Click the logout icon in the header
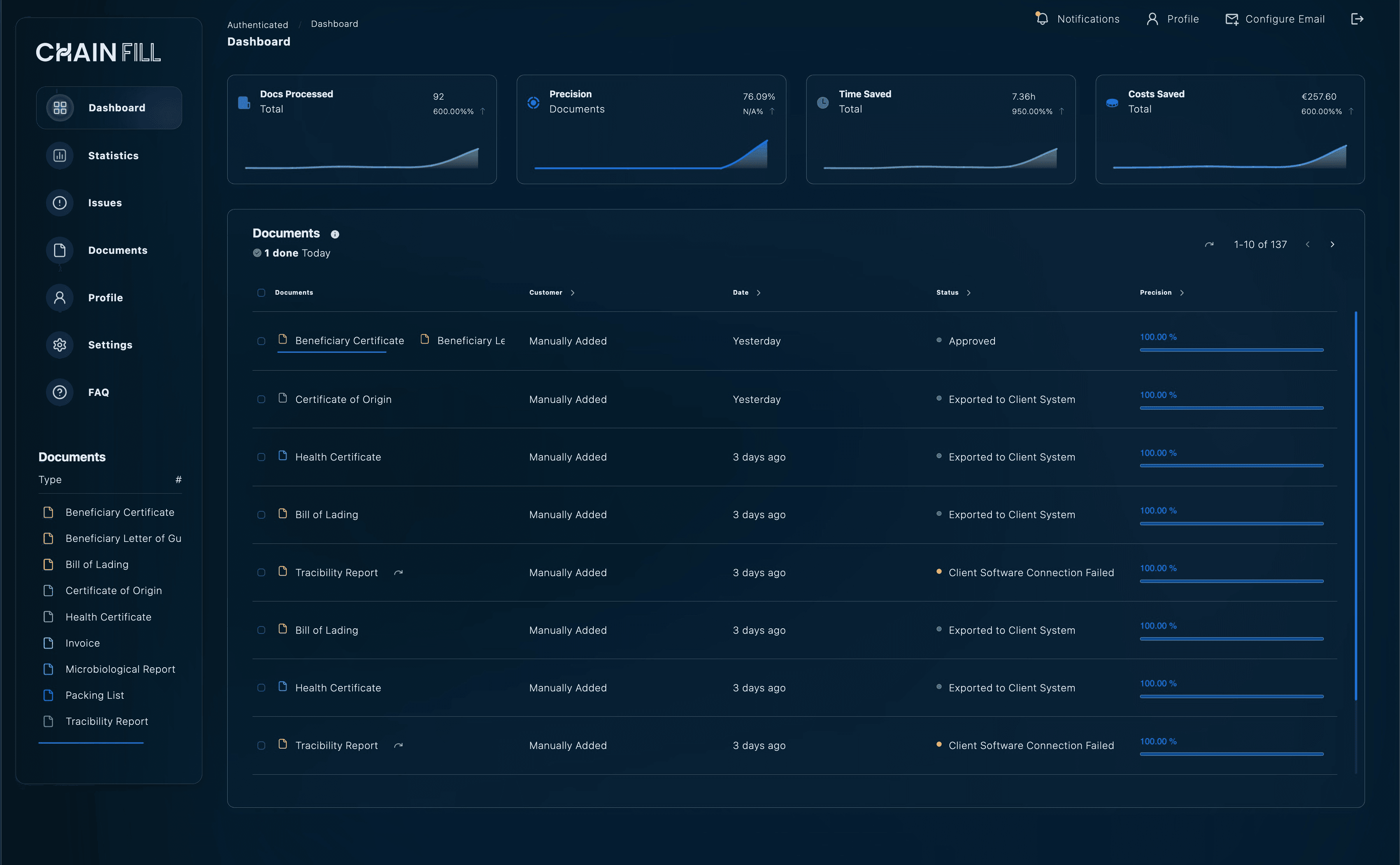The image size is (1400, 865). (1357, 19)
